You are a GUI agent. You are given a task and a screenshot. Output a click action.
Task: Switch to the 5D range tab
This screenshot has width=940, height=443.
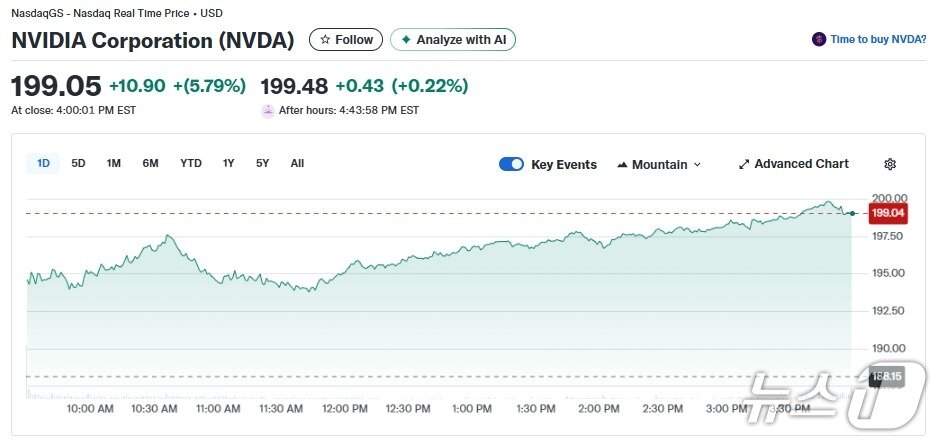click(x=78, y=163)
